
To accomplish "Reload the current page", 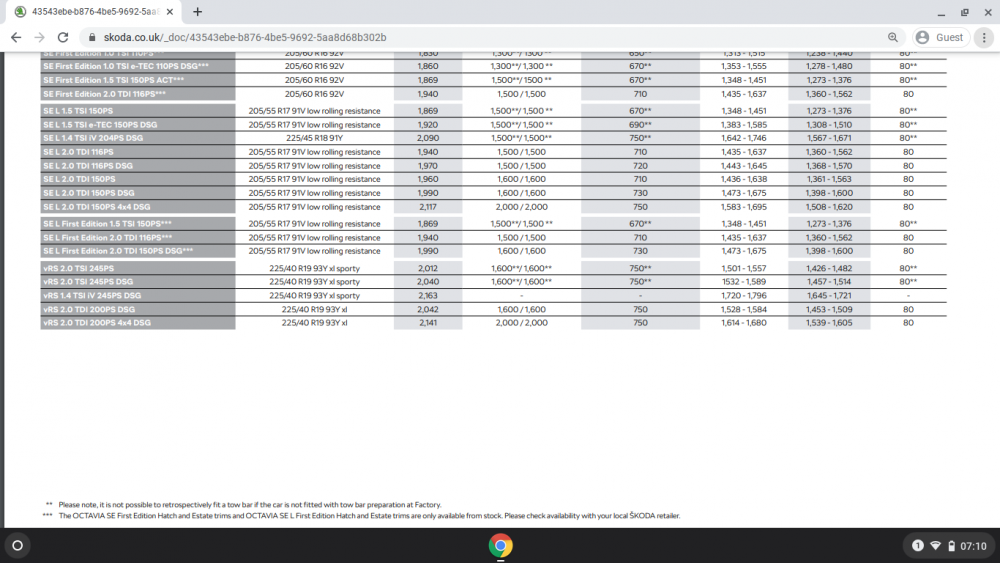I will pos(62,38).
